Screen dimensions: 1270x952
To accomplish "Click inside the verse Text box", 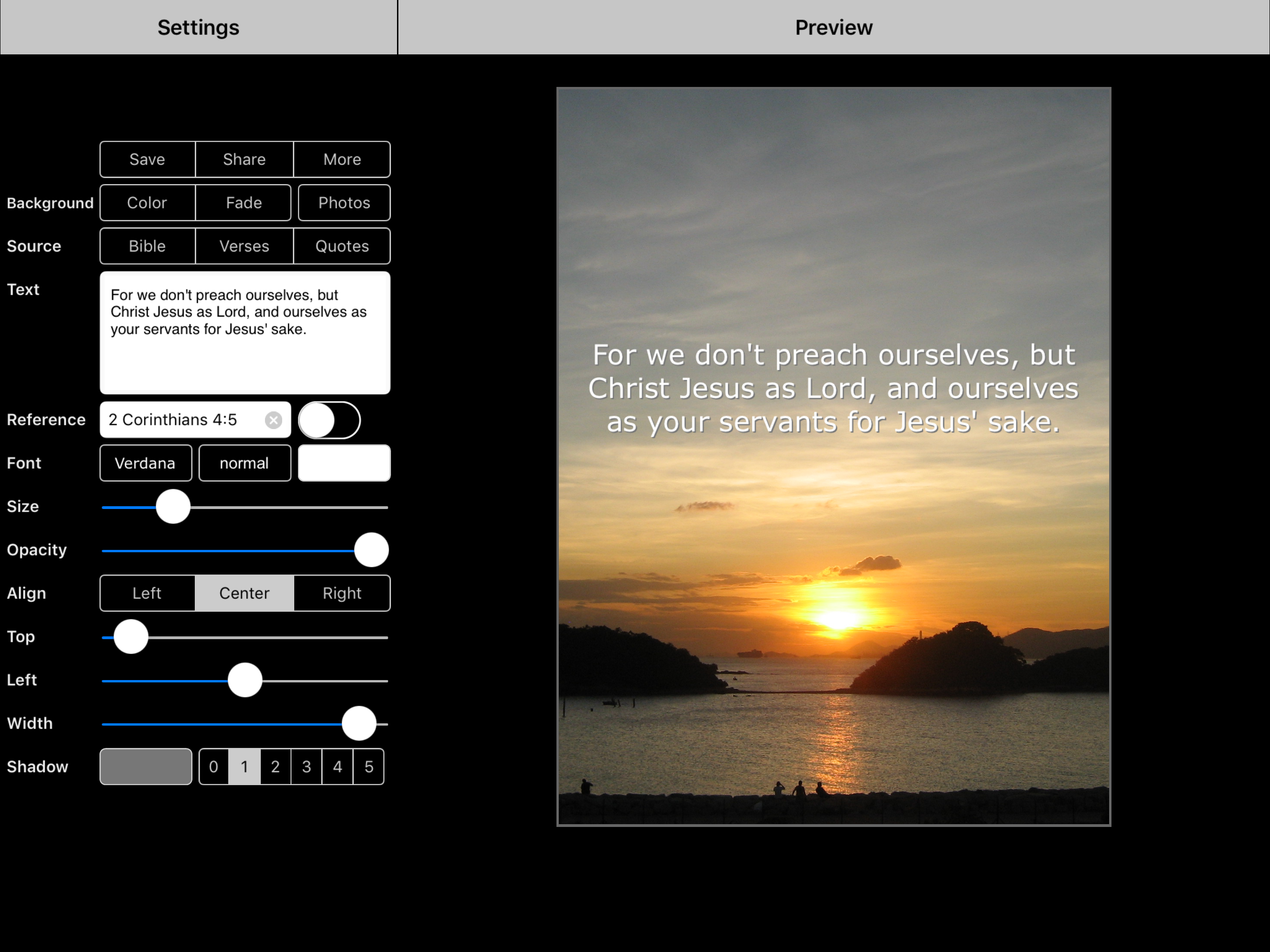I will [245, 333].
